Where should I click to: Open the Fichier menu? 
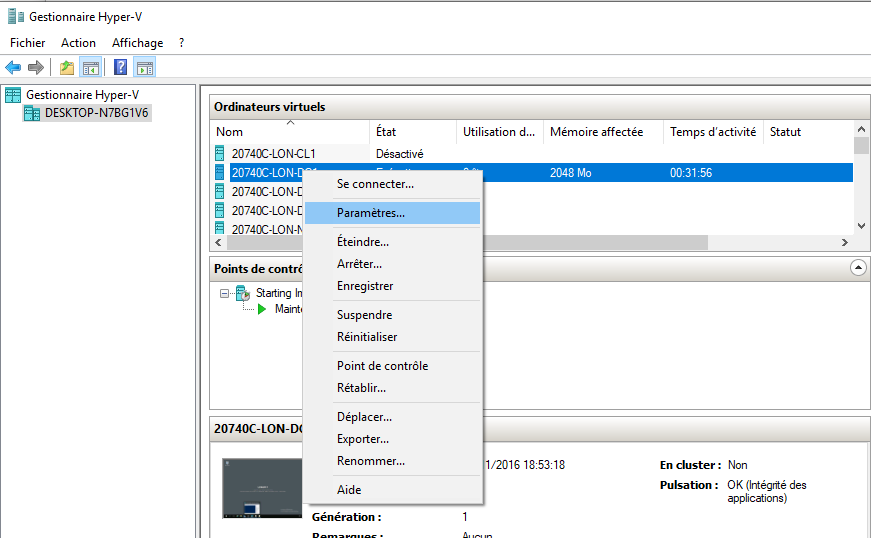point(28,43)
